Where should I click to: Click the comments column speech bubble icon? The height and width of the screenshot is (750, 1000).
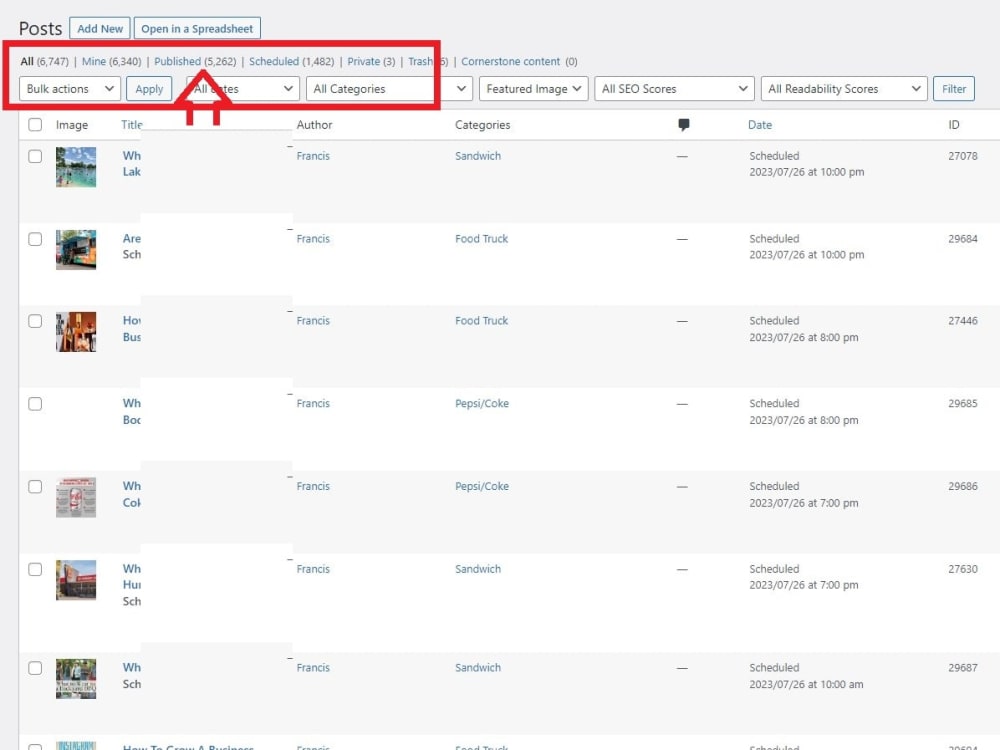684,124
